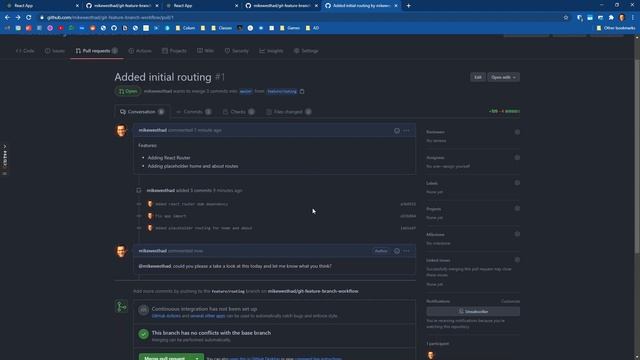The width and height of the screenshot is (640, 360).
Task: Open the AD bookmarks folder
Action: point(312,28)
